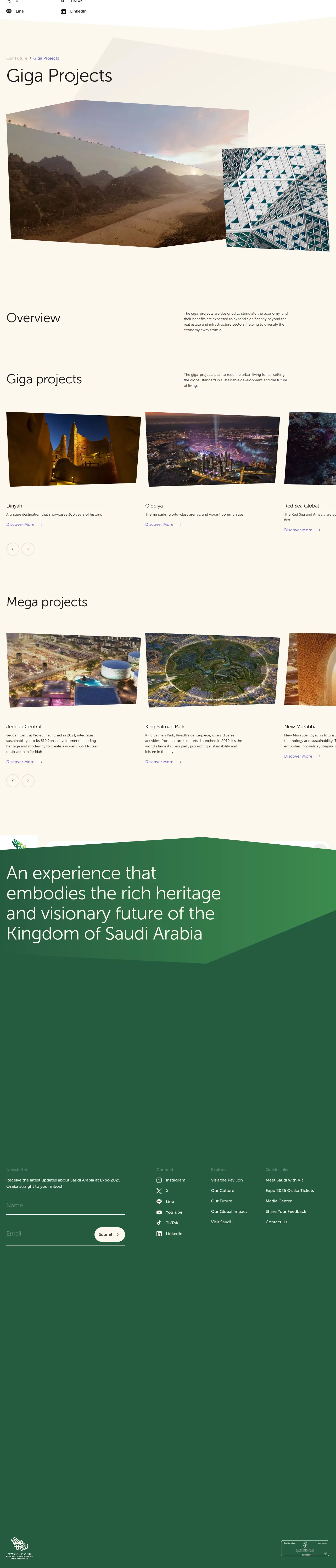Click the Overview heading

coord(33,318)
